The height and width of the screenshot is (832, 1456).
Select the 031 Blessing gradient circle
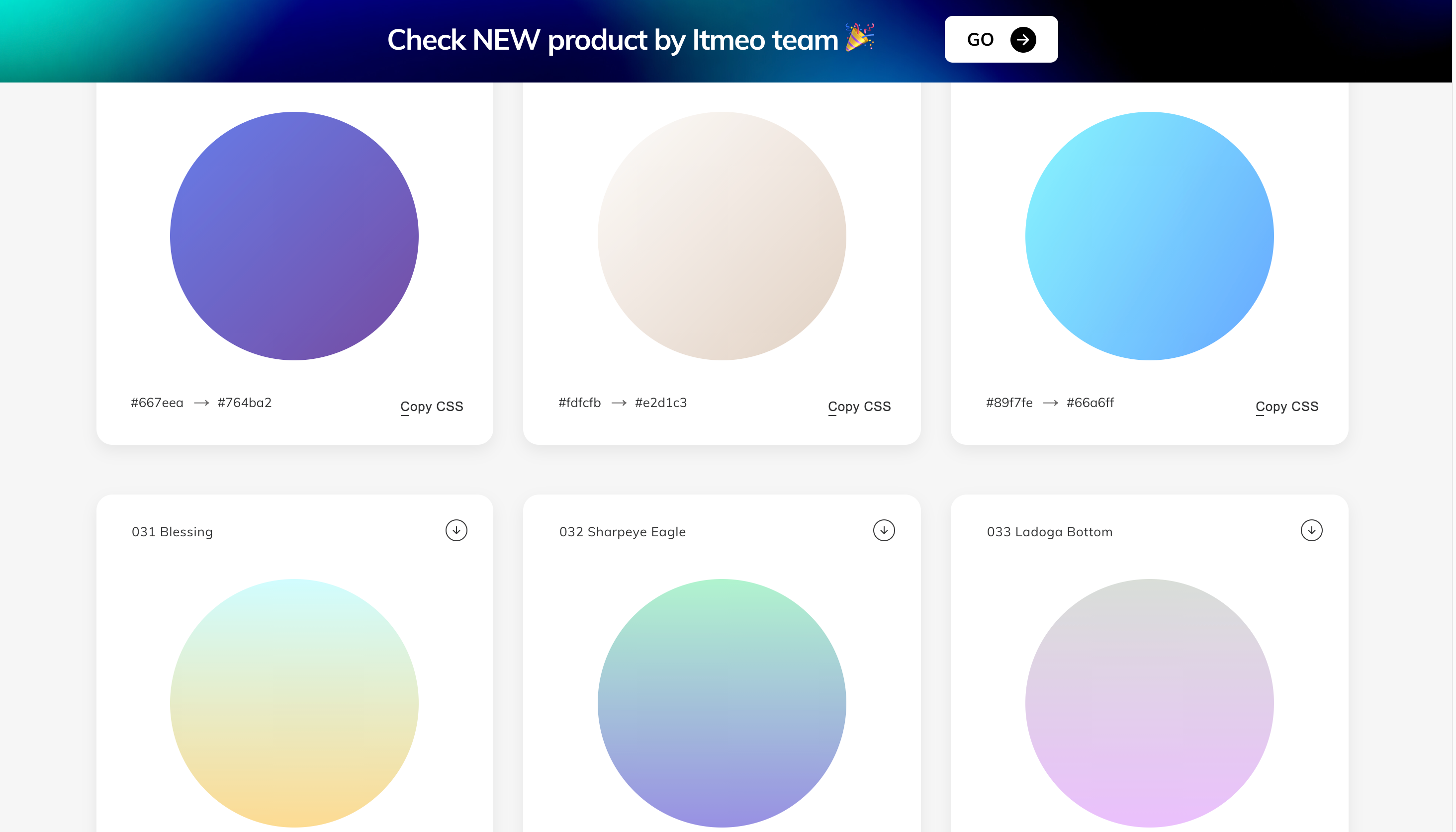294,703
